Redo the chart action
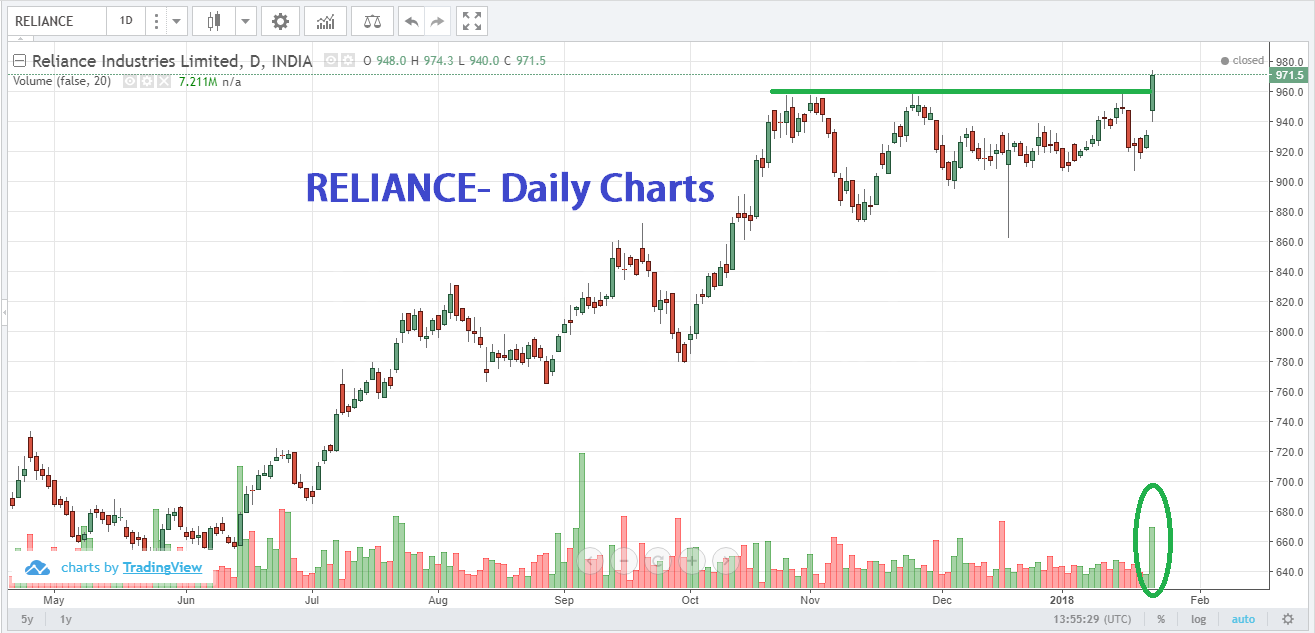 tap(436, 20)
